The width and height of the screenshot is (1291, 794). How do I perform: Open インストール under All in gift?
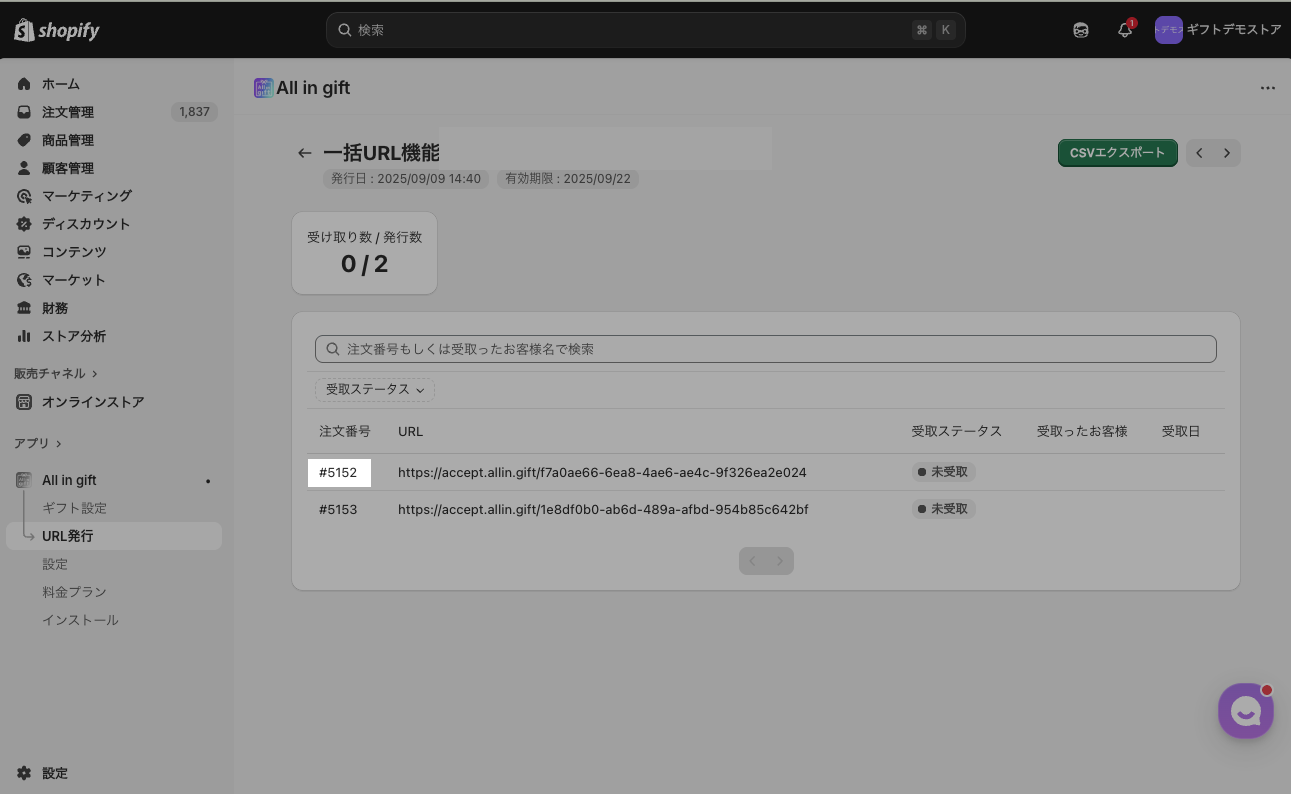tap(80, 620)
